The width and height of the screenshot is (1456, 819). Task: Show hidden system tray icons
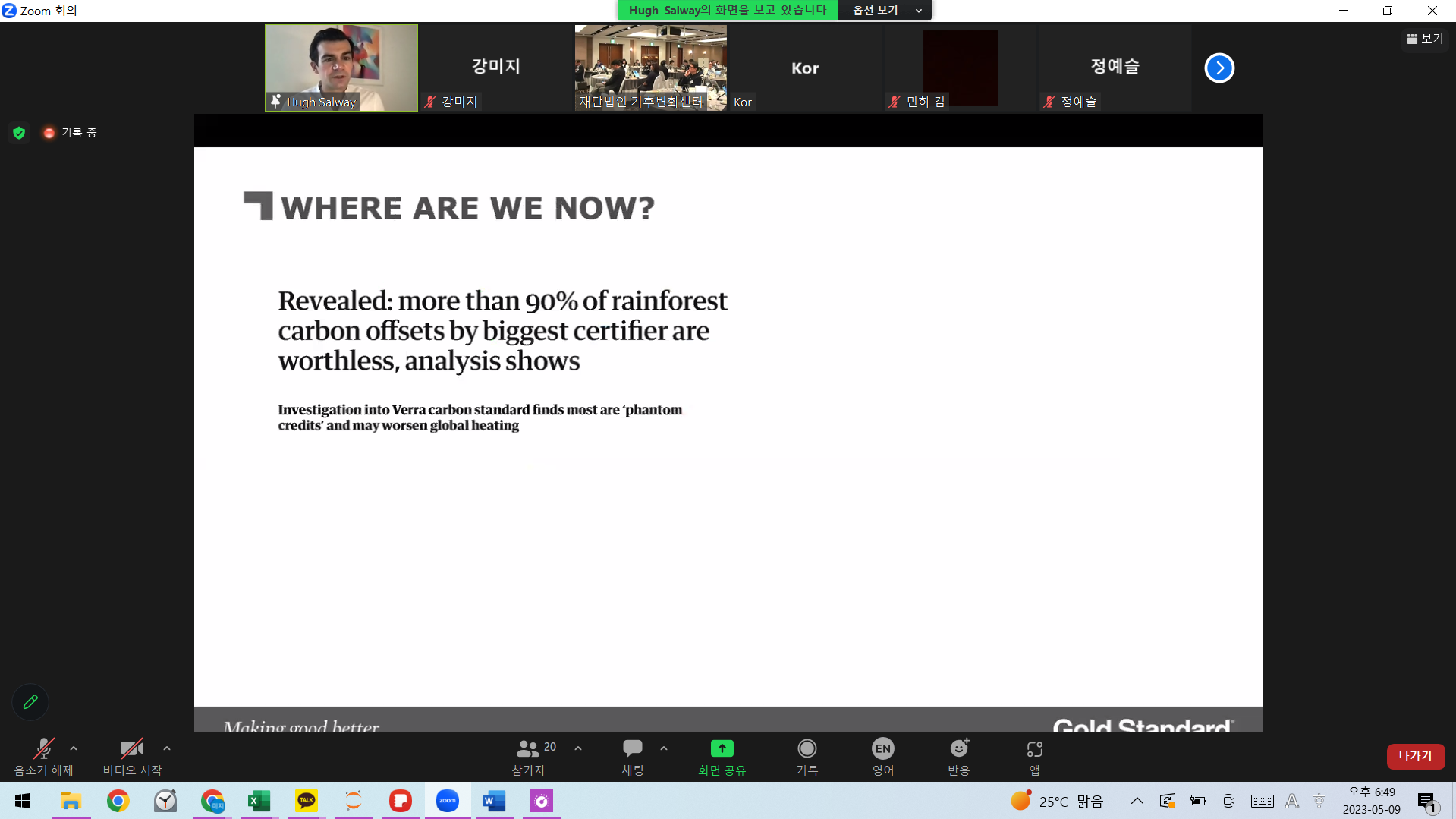click(1137, 801)
